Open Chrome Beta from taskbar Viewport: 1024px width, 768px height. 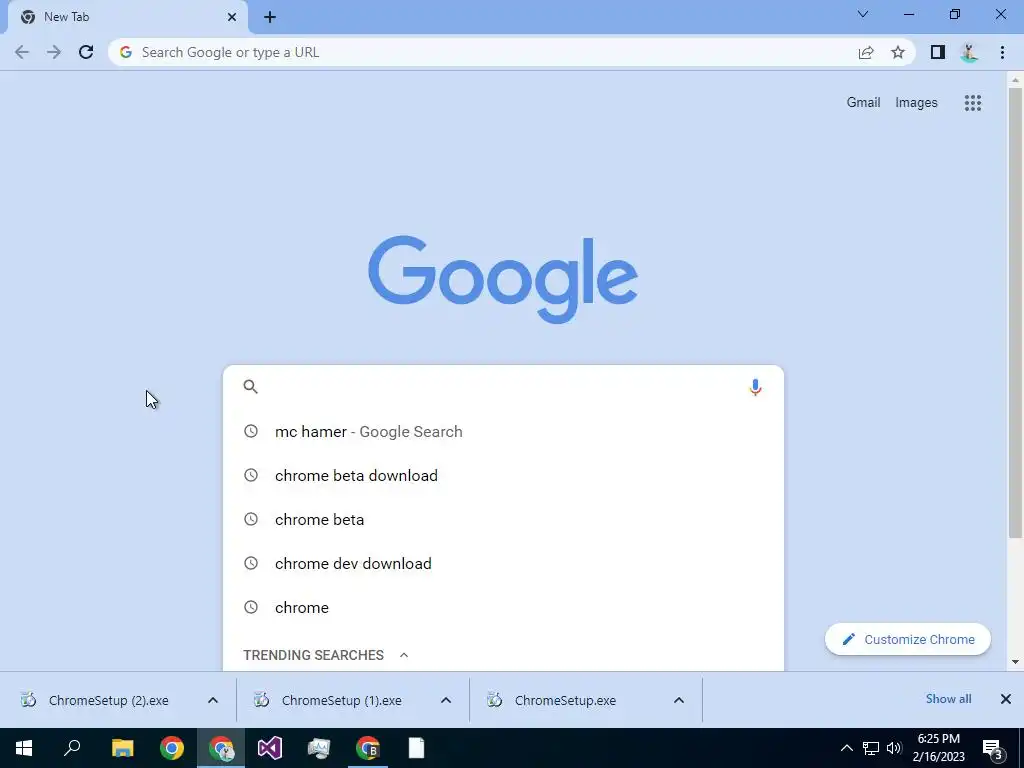click(x=368, y=748)
